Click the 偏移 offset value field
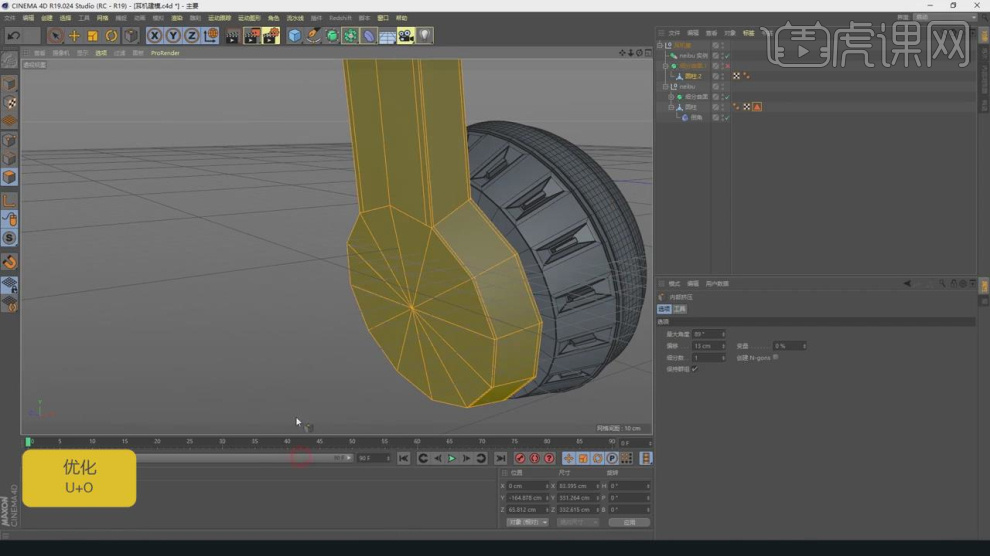990x556 pixels. click(x=707, y=346)
